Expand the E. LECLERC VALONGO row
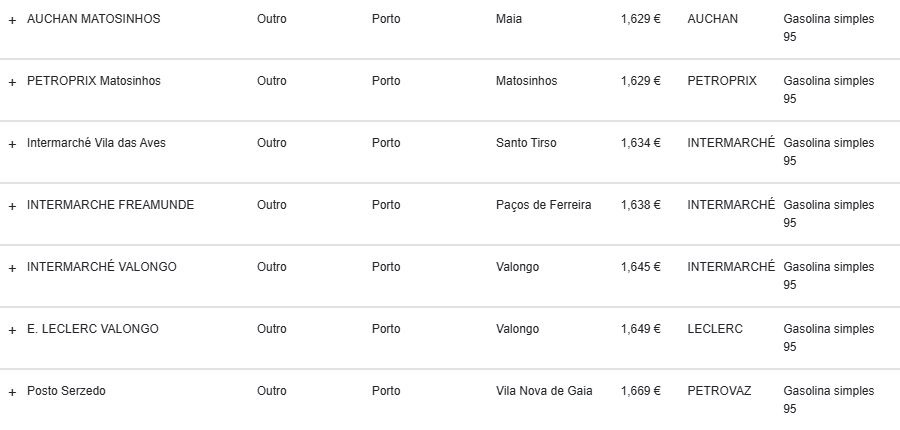The height and width of the screenshot is (430, 900). 12,330
